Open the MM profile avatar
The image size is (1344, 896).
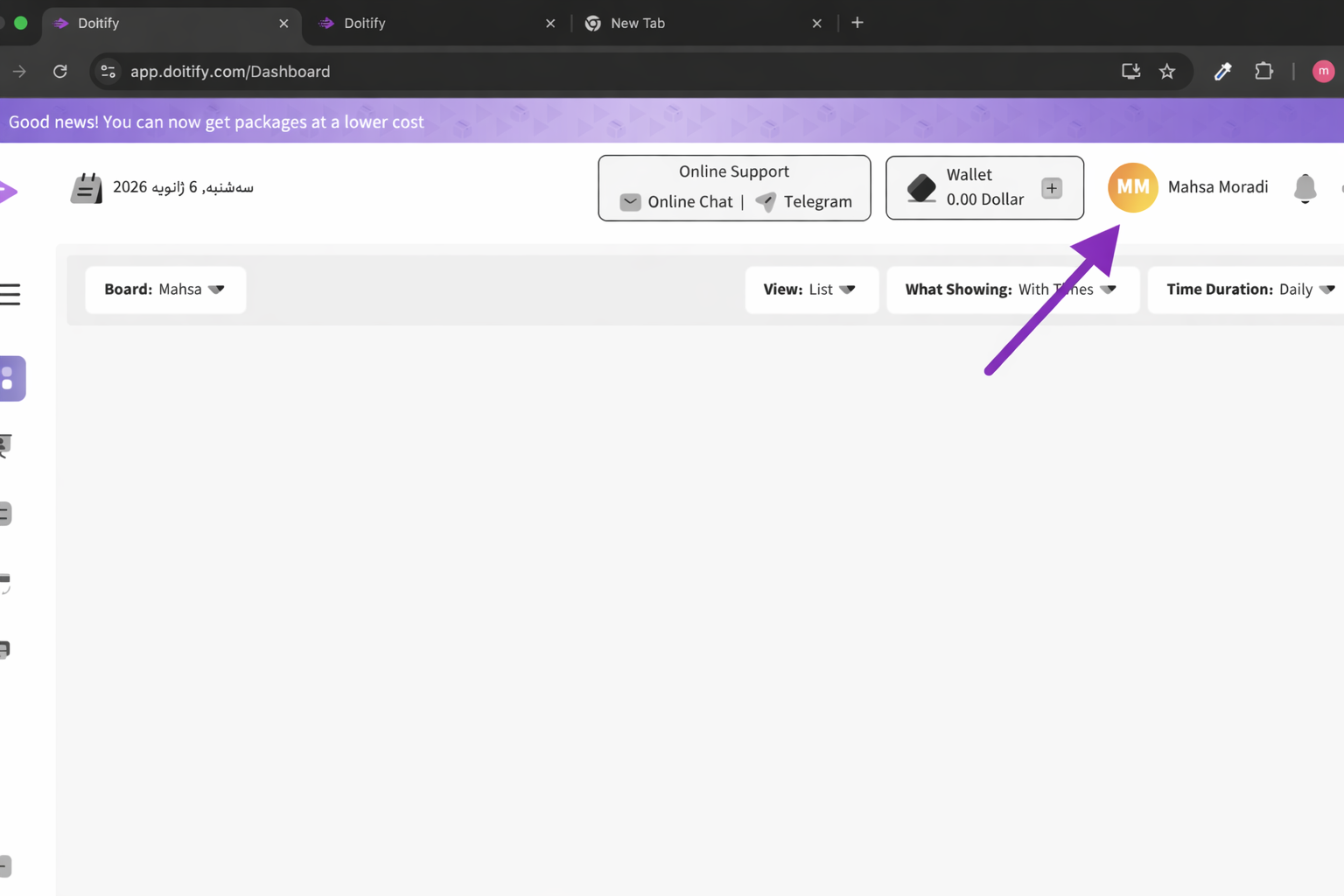tap(1133, 187)
